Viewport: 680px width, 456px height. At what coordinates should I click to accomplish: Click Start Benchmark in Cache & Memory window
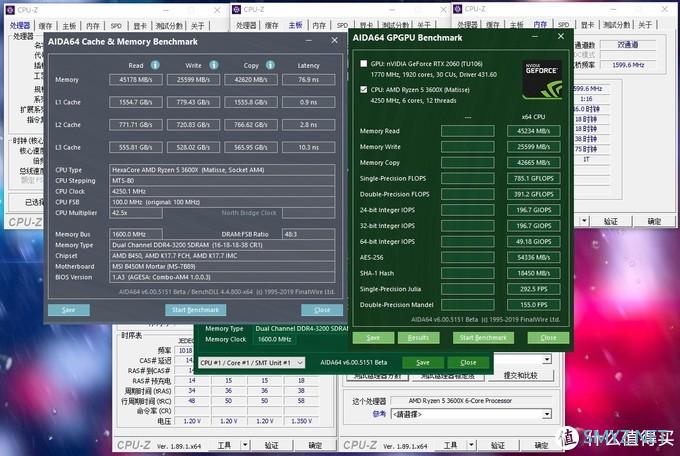(196, 310)
